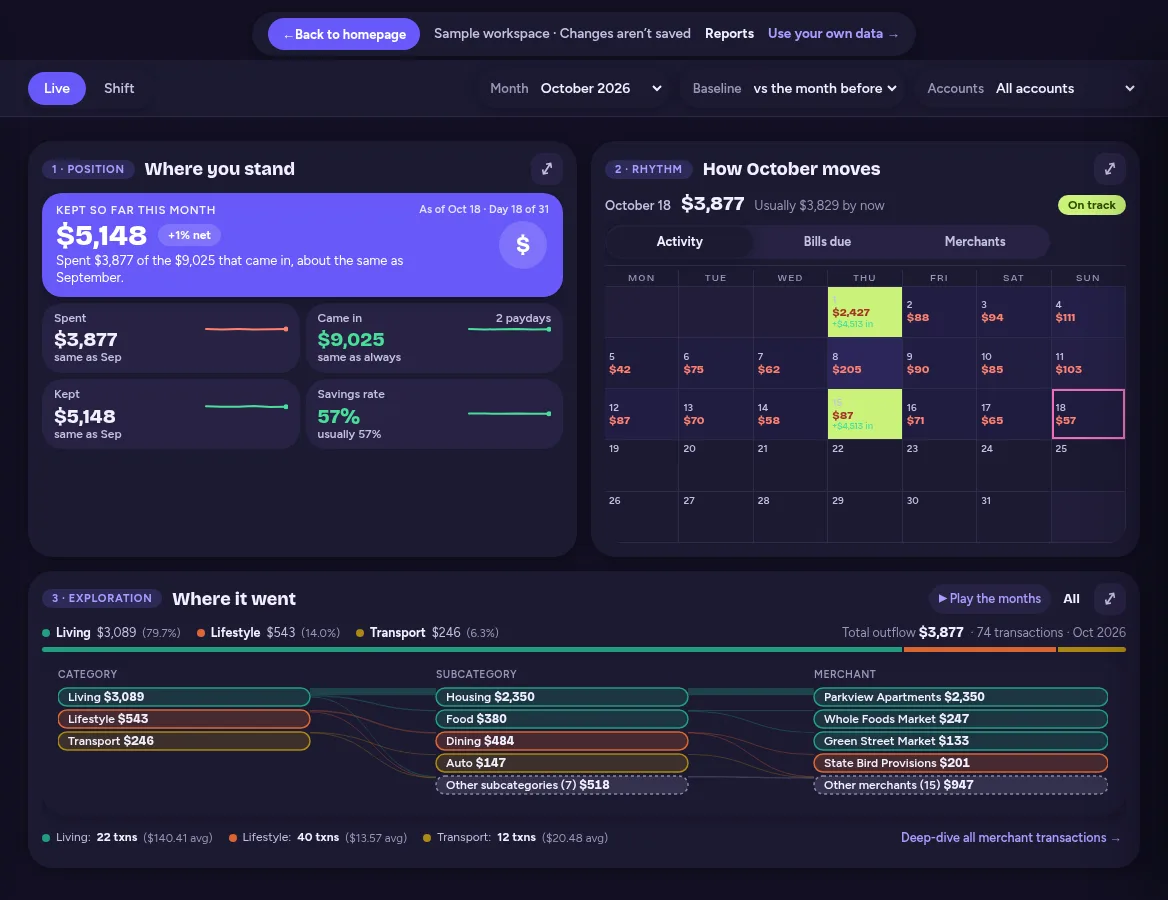Click the On track status badge

point(1091,205)
